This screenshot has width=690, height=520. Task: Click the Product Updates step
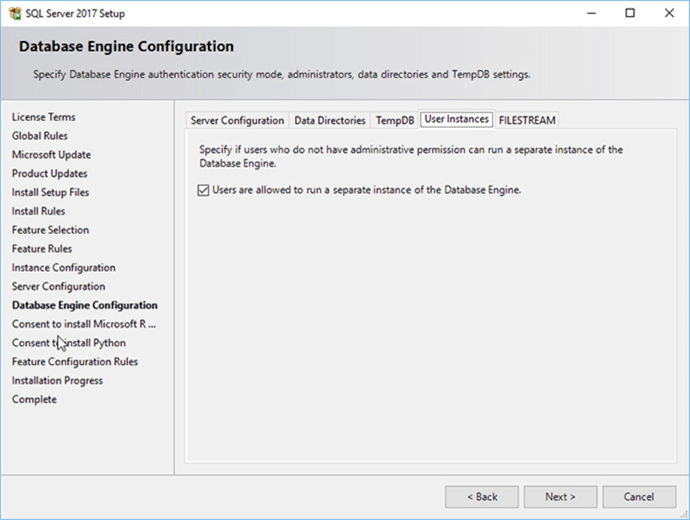point(49,174)
